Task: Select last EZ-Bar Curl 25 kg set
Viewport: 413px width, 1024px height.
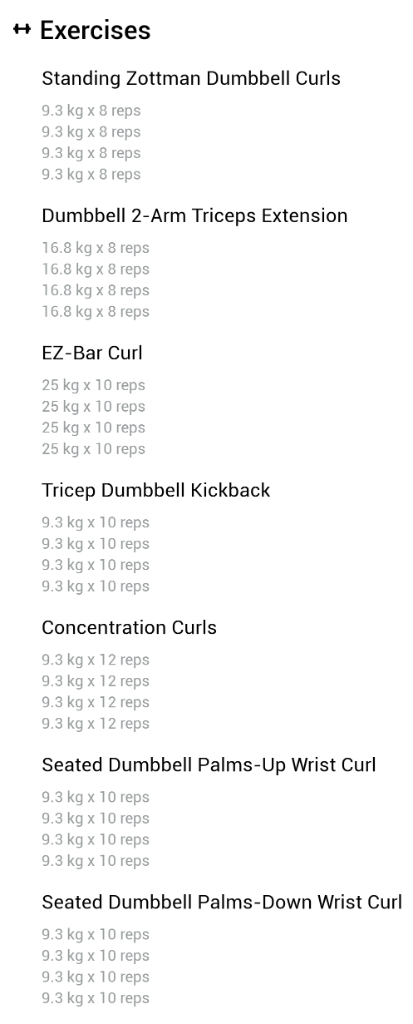Action: (93, 449)
